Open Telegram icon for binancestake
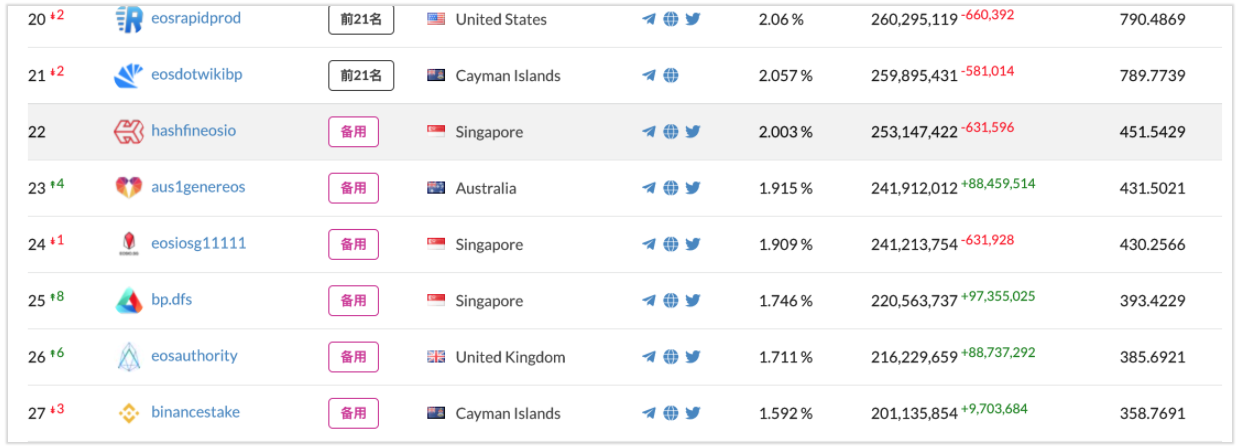 649,413
